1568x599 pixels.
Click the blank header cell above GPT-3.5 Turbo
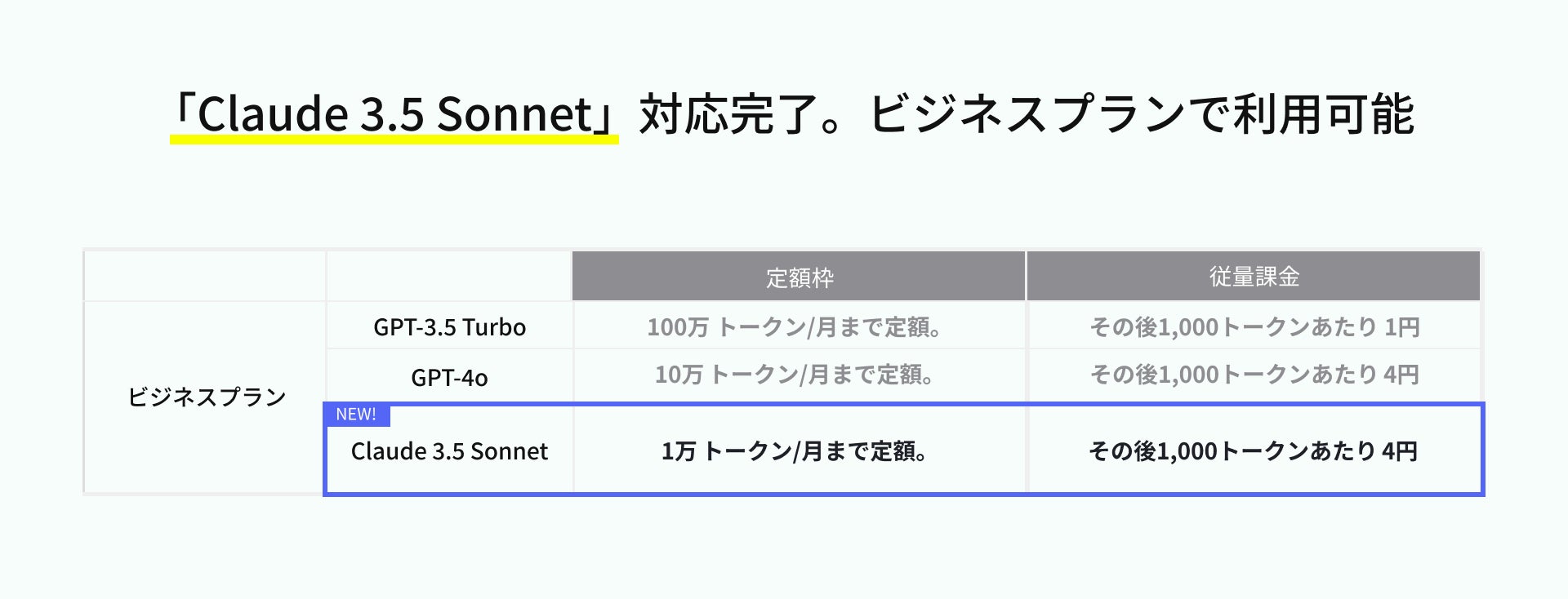tap(449, 276)
